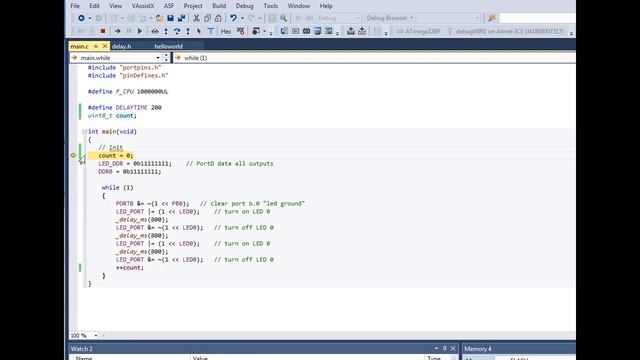Open the 100 % zoom dropdown

(96, 336)
